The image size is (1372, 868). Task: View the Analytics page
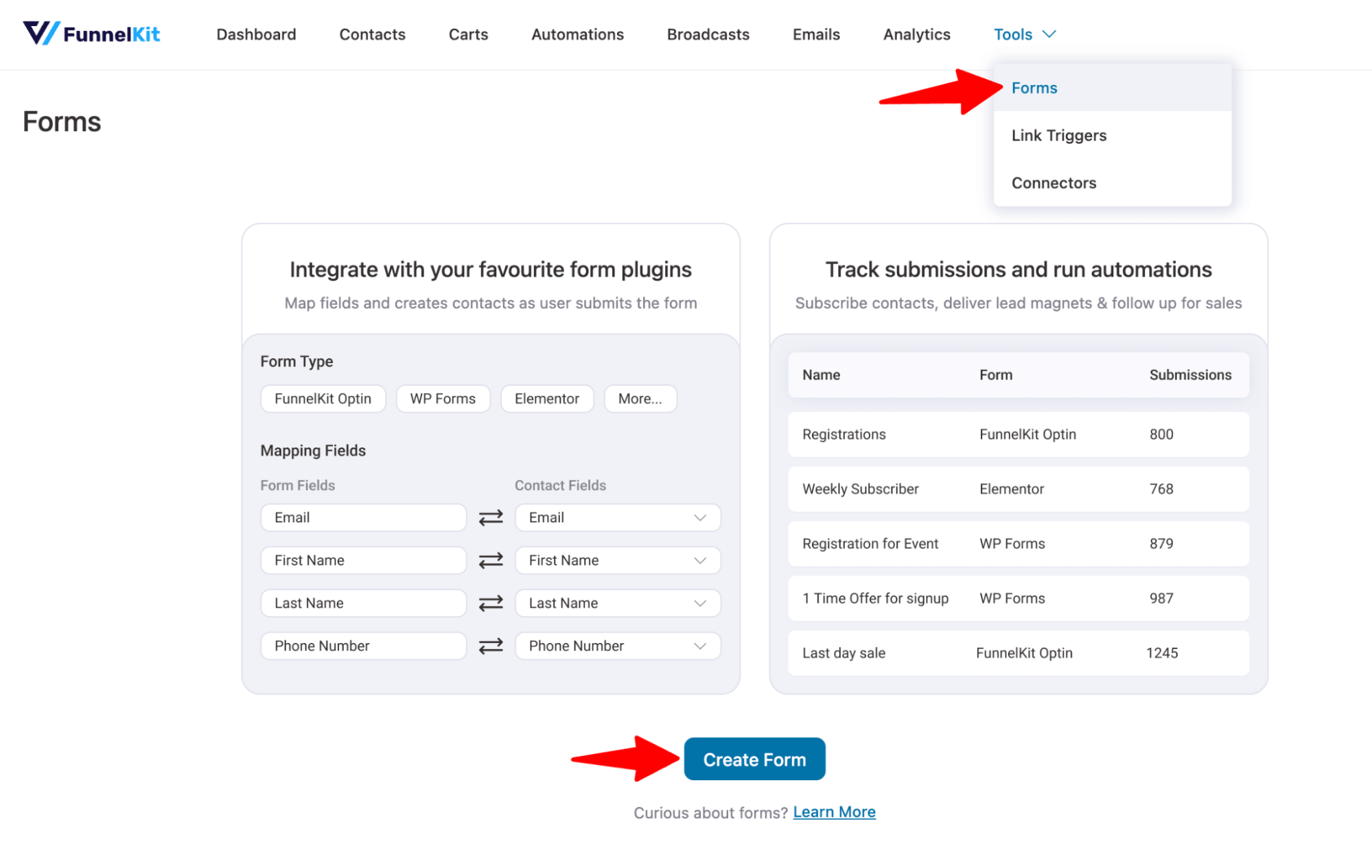click(x=916, y=34)
